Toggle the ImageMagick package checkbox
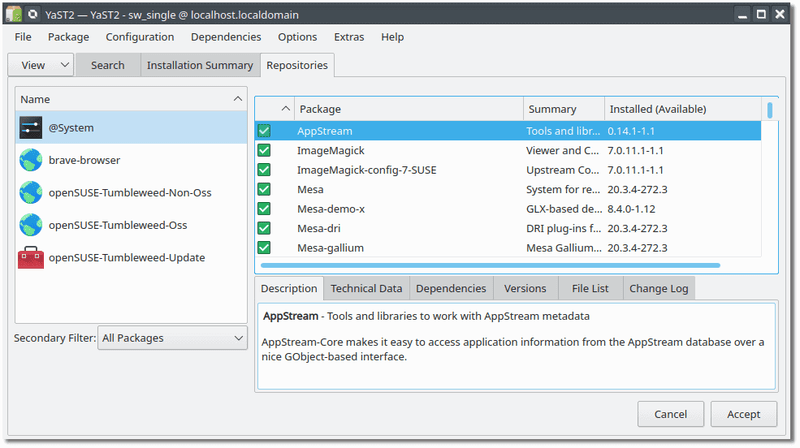This screenshot has width=800, height=448. [264, 150]
